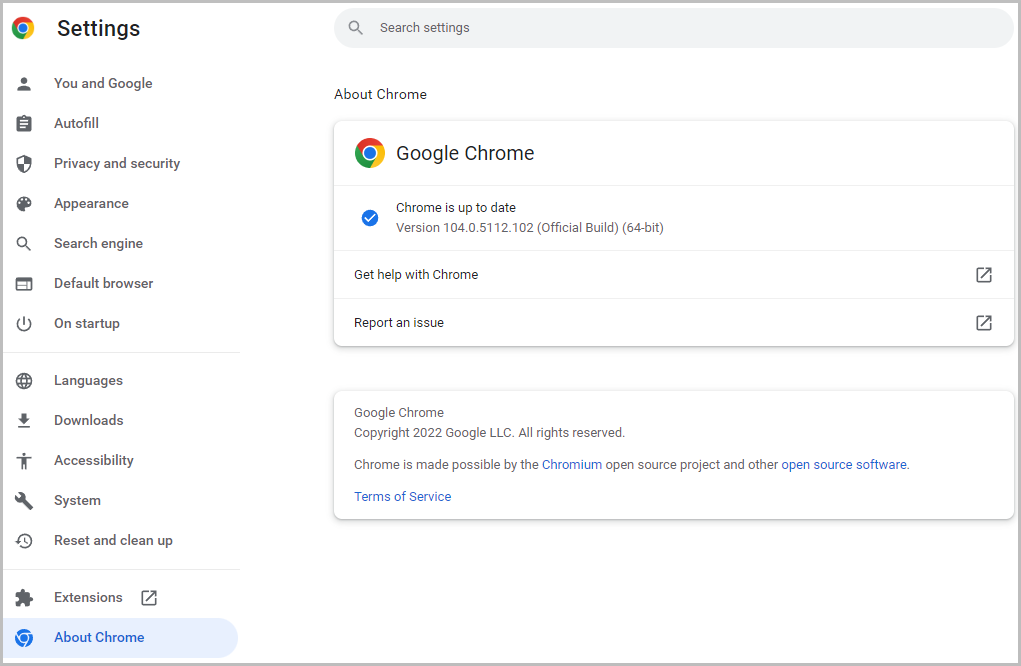Screen dimensions: 1021x666
Task: Open the Terms of Service link
Action: [x=402, y=497]
